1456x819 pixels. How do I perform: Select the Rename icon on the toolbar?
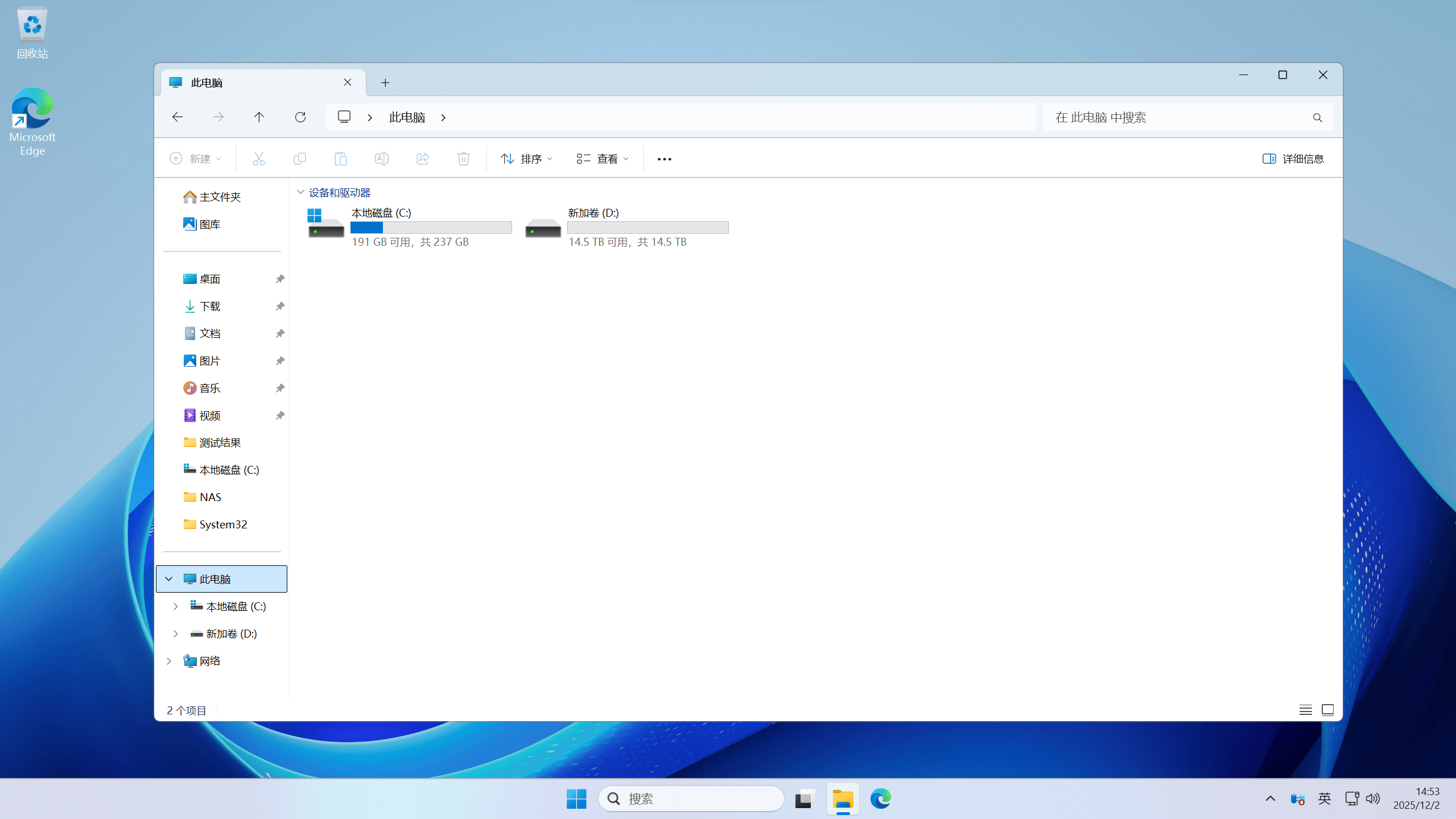(x=381, y=159)
